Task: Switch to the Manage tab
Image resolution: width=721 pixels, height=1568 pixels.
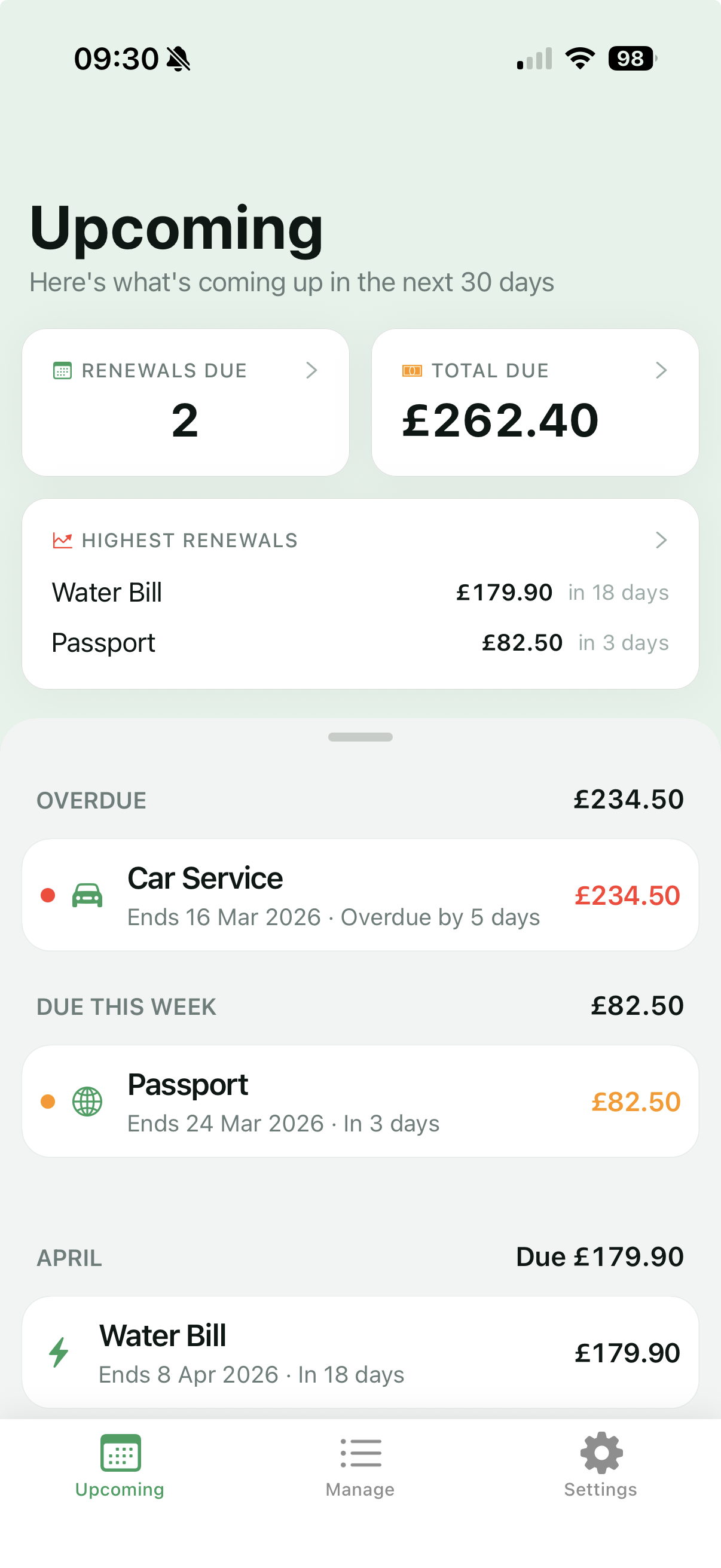Action: tap(360, 1465)
